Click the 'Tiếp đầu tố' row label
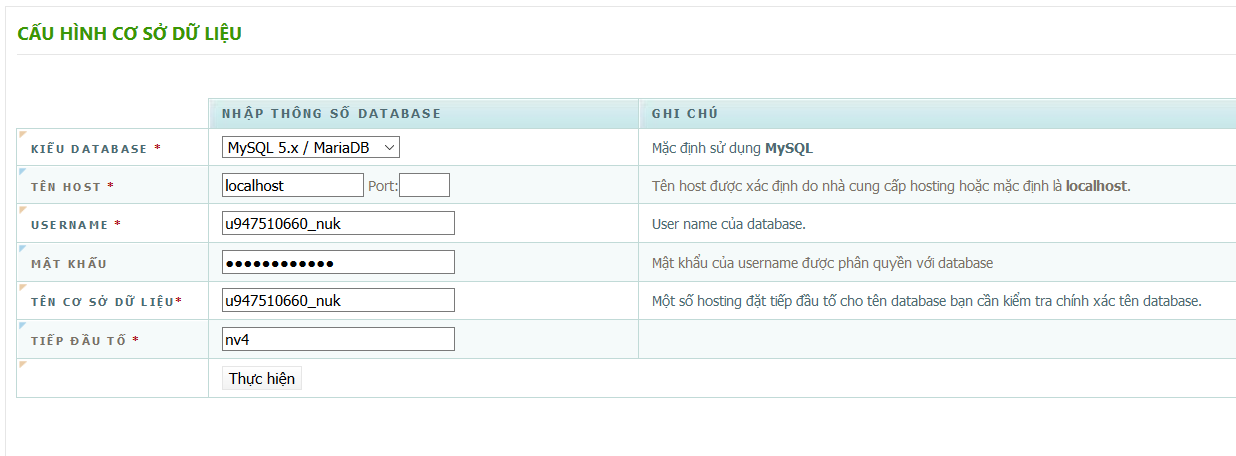Viewport: 1236px width, 456px height. coord(85,340)
